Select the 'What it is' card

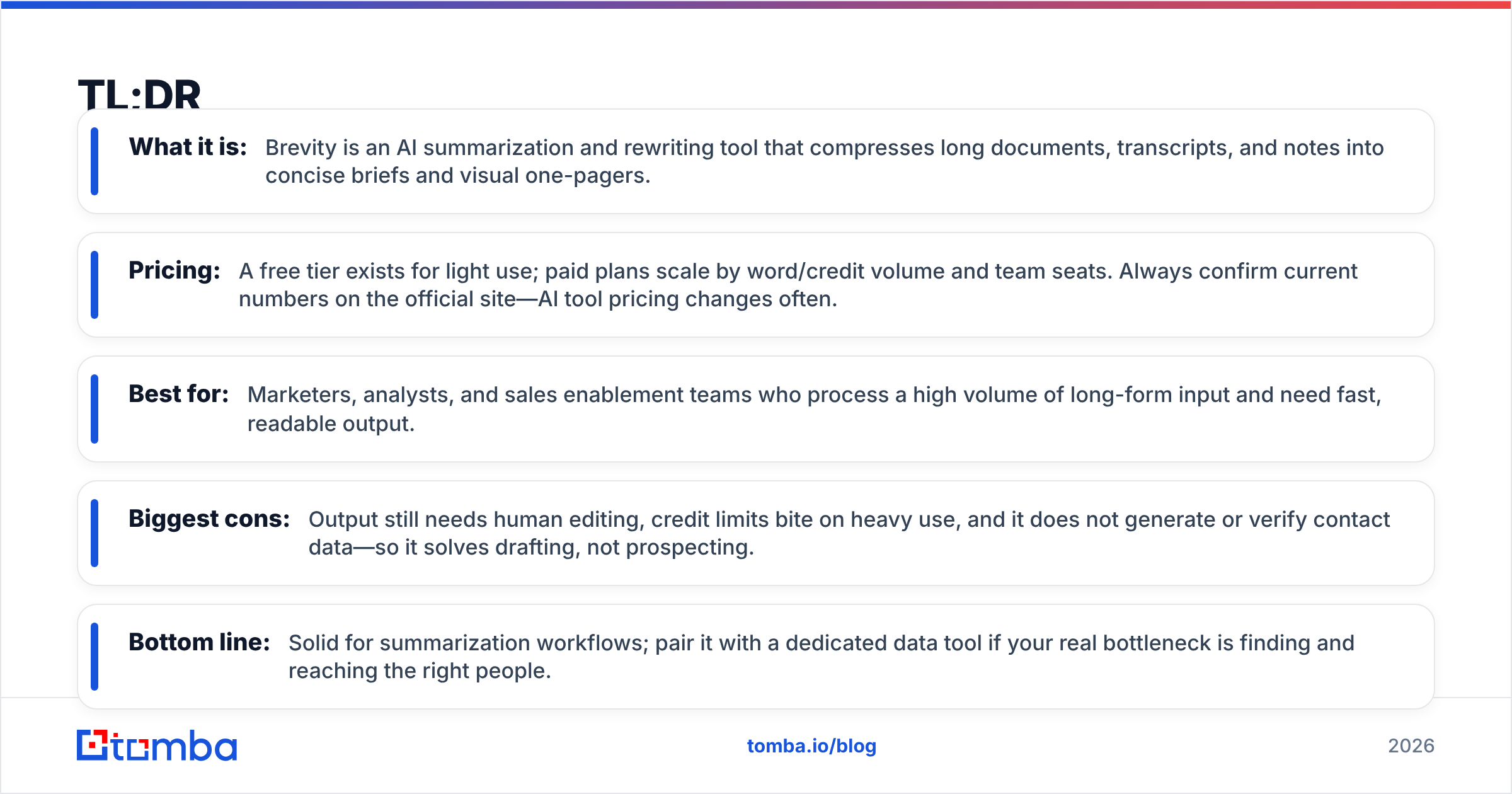(x=756, y=161)
